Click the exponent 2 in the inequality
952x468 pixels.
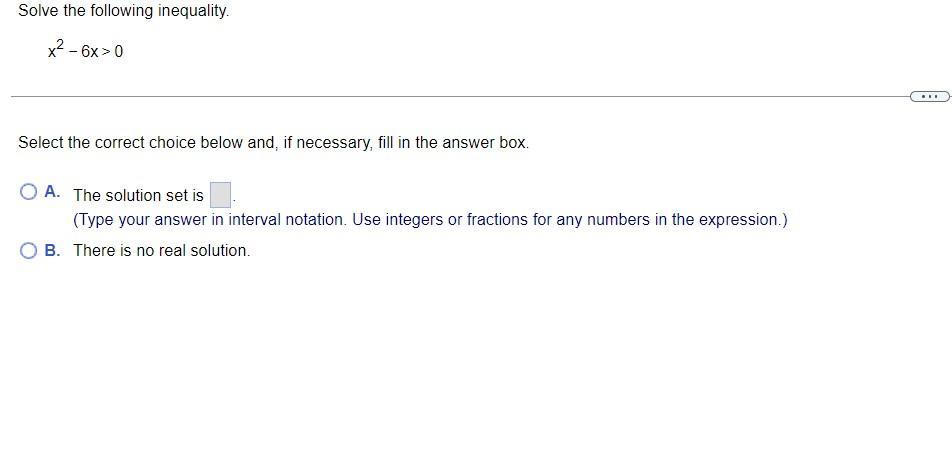click(x=60, y=44)
